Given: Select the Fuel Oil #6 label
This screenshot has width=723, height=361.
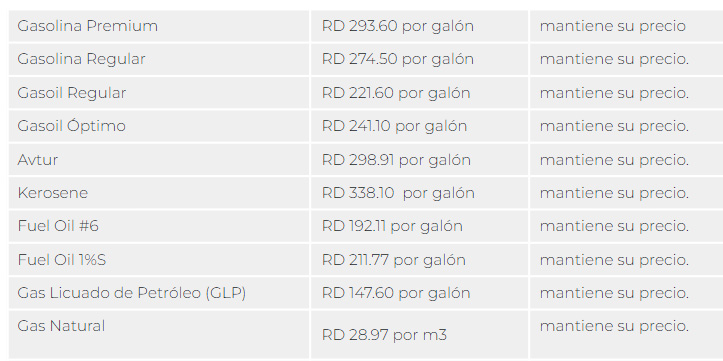Looking at the screenshot, I should pos(58,226).
